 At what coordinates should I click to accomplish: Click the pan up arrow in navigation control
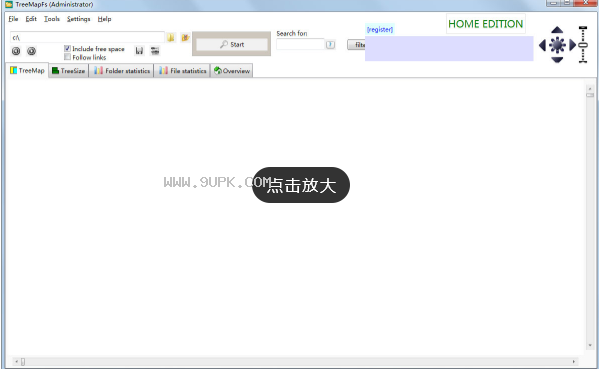tap(557, 30)
